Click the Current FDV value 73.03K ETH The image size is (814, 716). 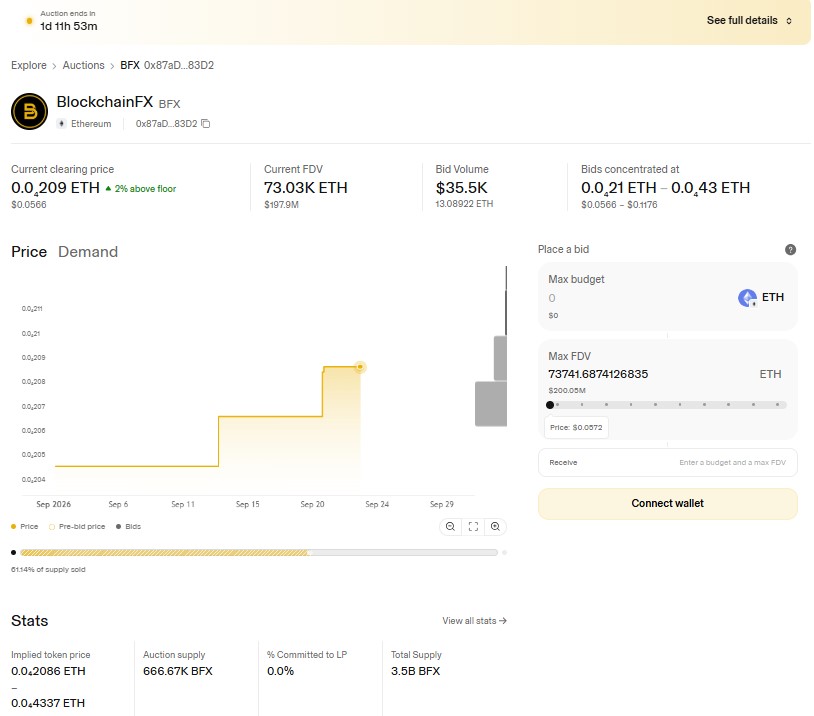click(x=305, y=187)
